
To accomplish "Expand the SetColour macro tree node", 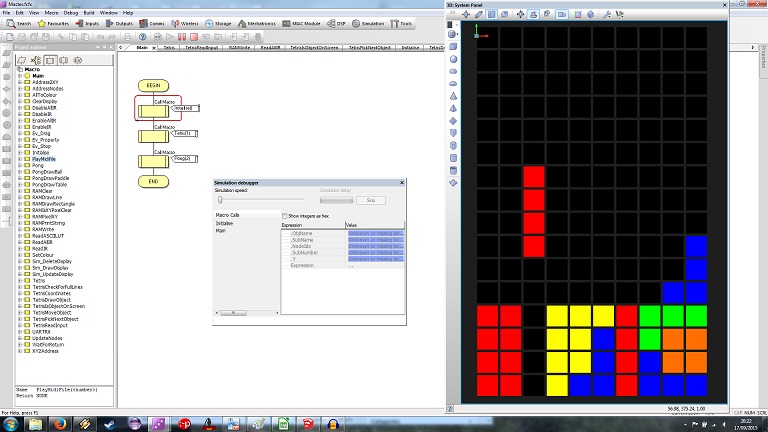I will tap(20, 255).
